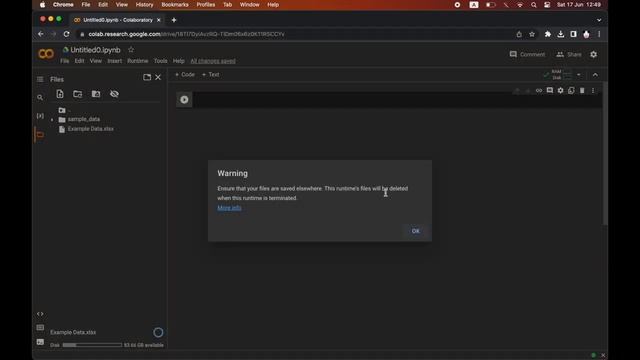Open Colab Help menu
Image resolution: width=640 pixels, height=360 pixels.
point(178,61)
